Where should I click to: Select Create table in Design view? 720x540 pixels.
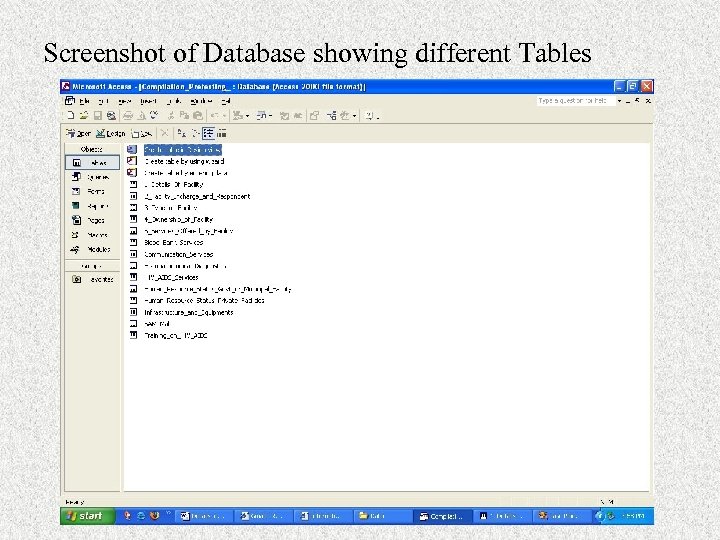[x=182, y=150]
